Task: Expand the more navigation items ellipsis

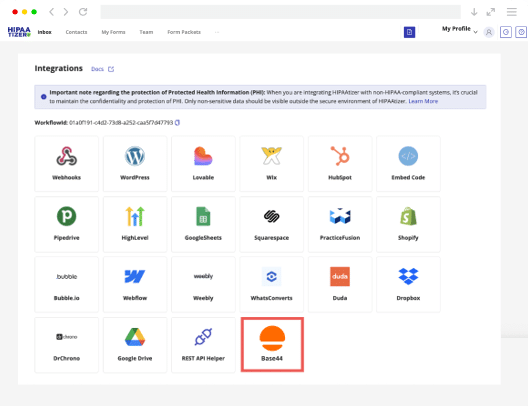Action: click(x=217, y=32)
